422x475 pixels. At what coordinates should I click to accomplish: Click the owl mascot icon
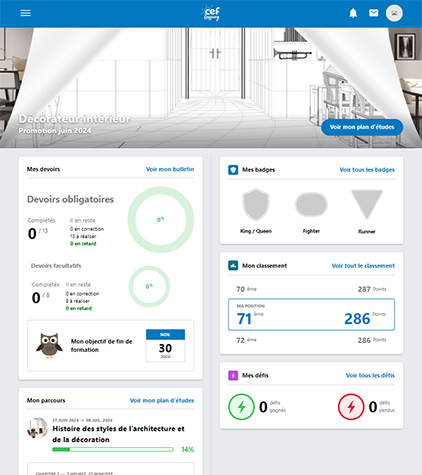(49, 345)
